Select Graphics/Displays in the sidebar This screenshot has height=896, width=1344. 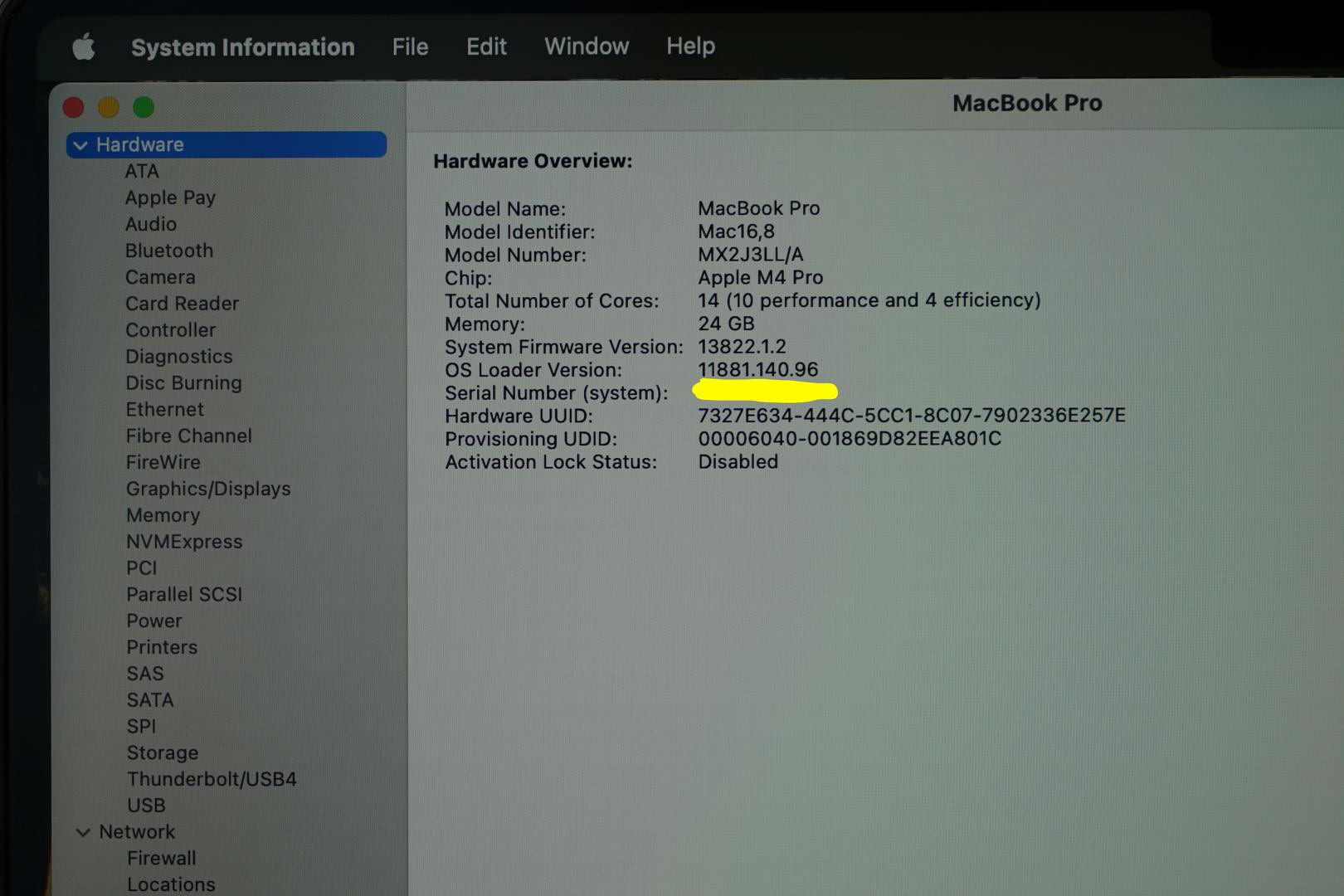pos(208,489)
